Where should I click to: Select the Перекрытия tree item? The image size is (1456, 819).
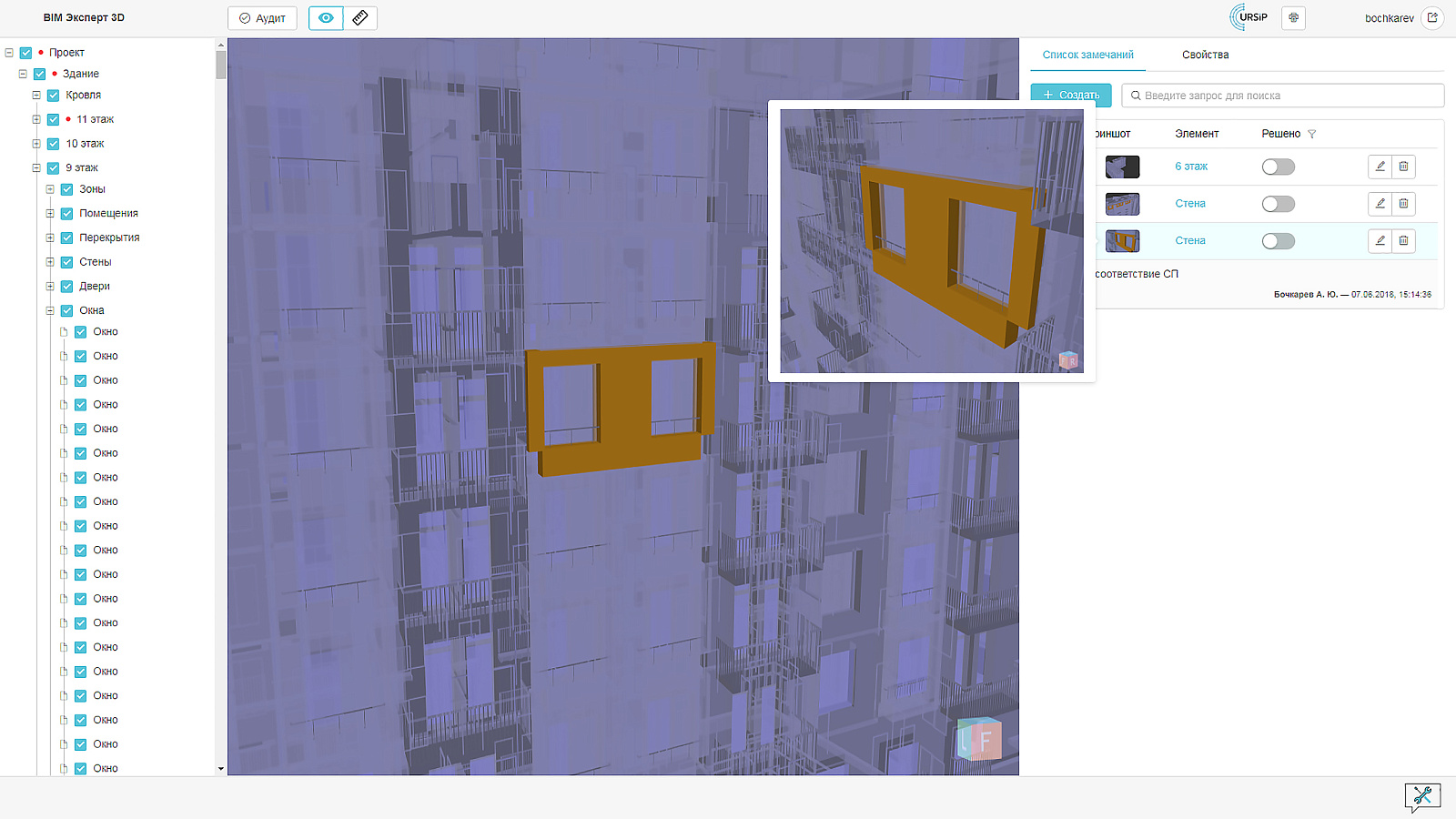(109, 238)
